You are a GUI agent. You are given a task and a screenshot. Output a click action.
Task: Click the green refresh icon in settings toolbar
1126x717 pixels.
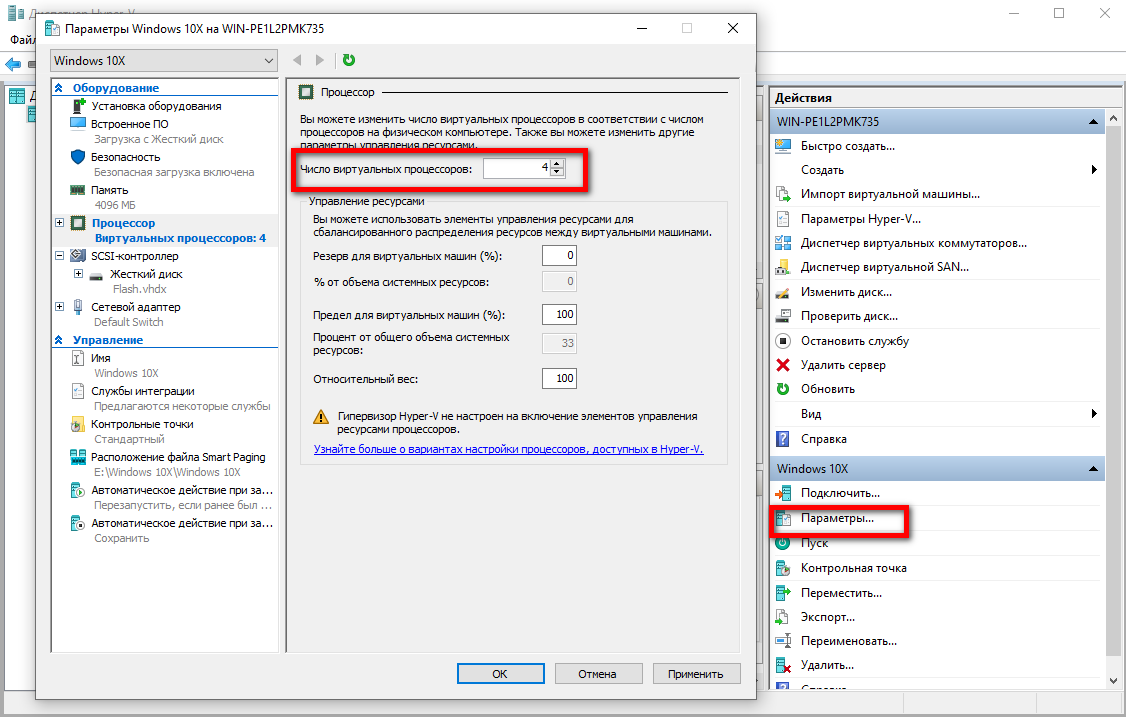(349, 60)
